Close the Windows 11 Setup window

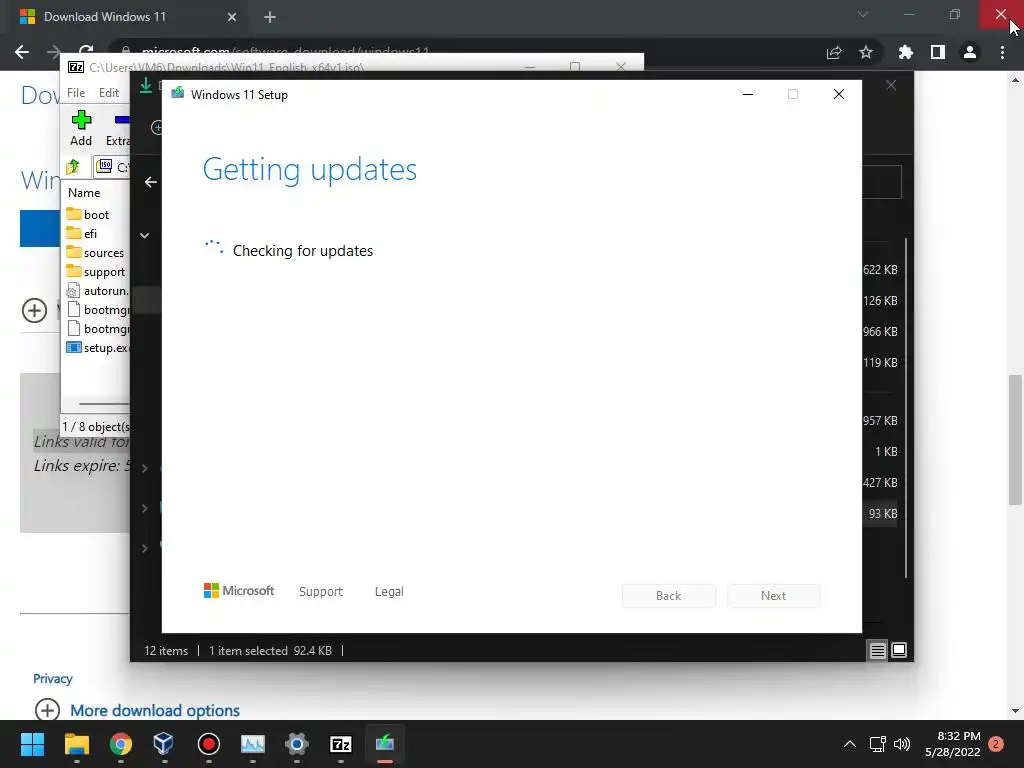(839, 95)
